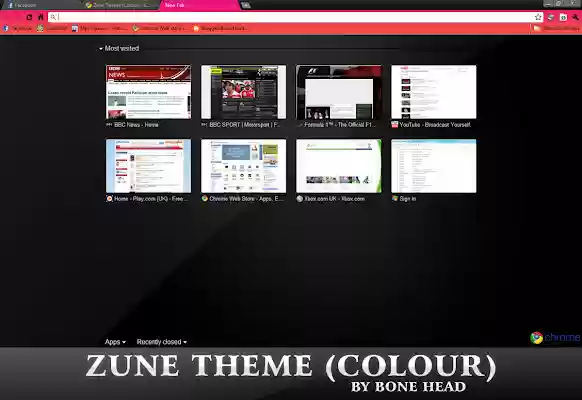Open the Other bookmarks folder
Viewport: 582px width, 400px height.
pos(556,28)
